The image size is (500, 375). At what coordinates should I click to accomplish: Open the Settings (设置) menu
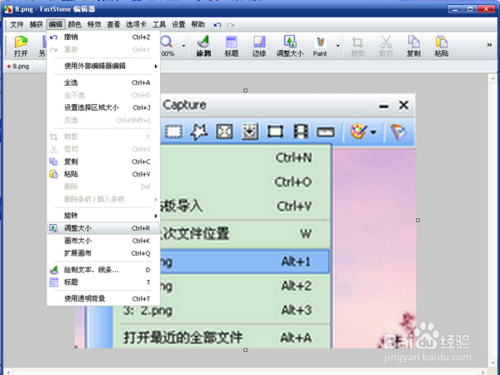[178, 24]
